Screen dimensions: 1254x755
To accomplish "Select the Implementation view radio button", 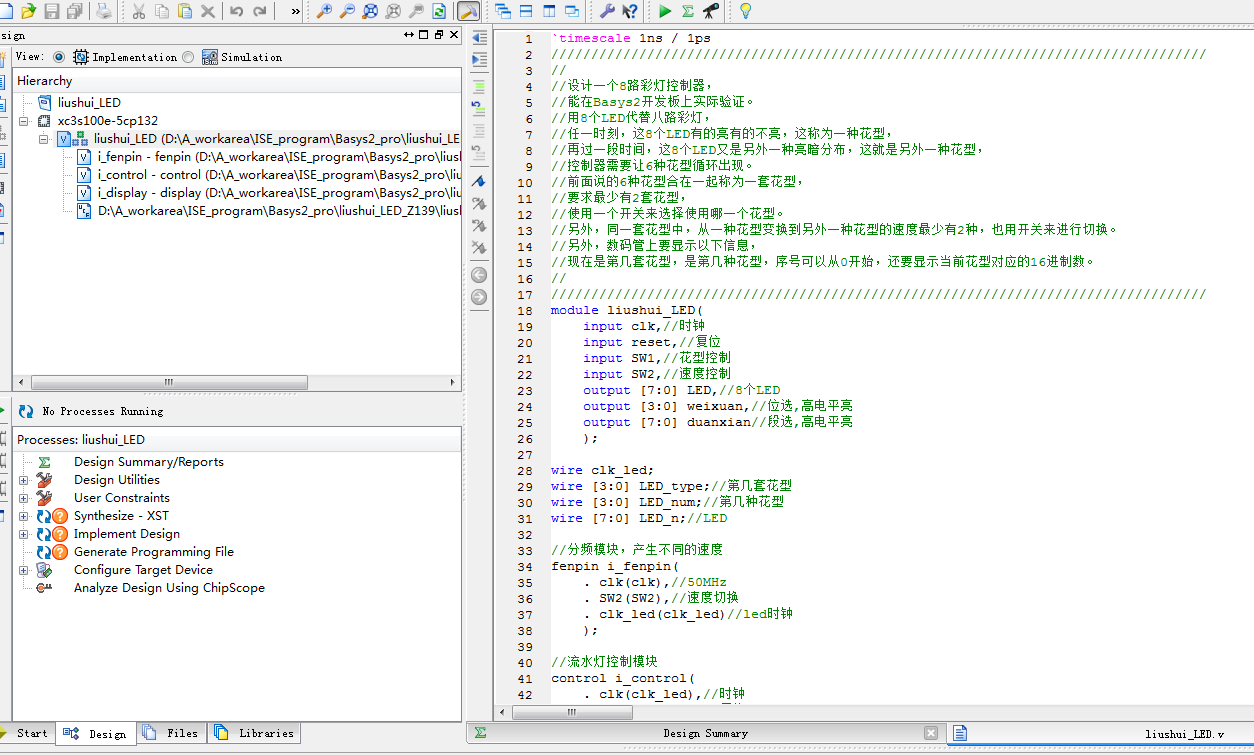I will click(x=59, y=57).
